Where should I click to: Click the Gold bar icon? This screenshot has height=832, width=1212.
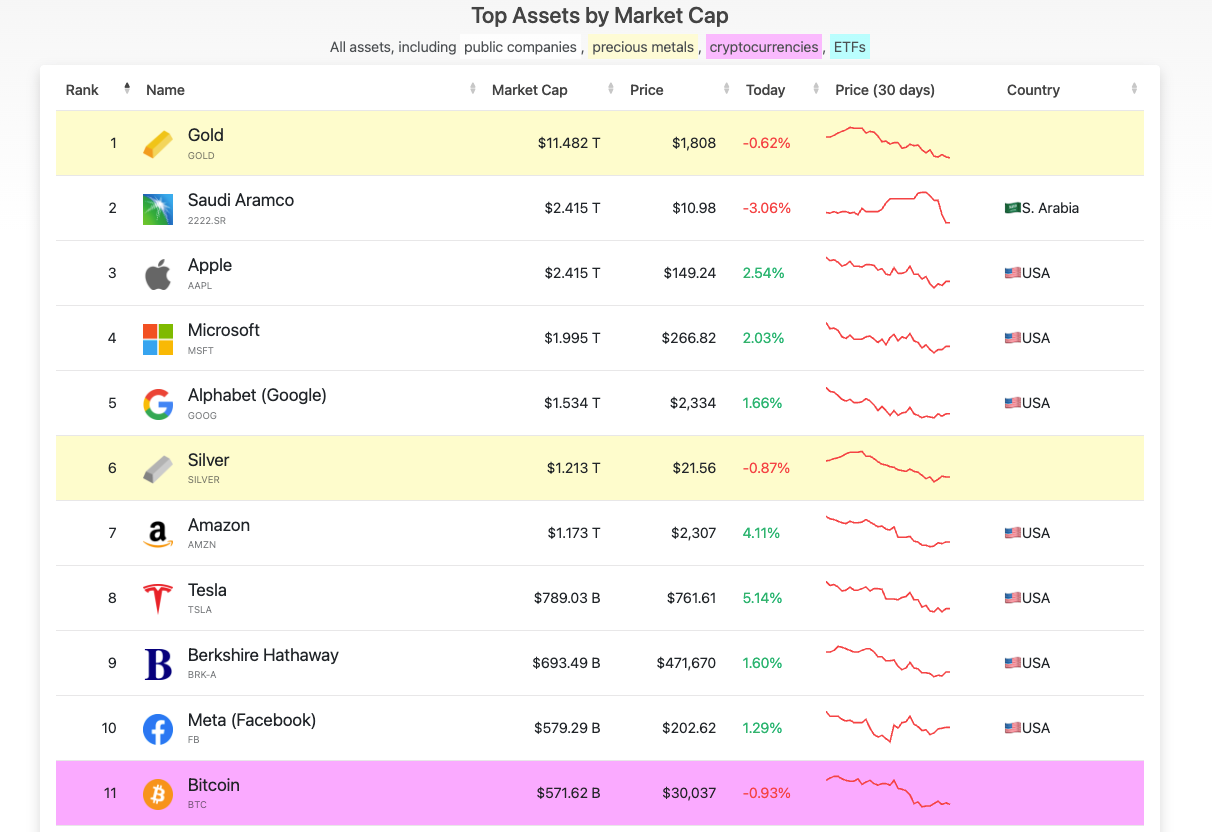point(158,143)
